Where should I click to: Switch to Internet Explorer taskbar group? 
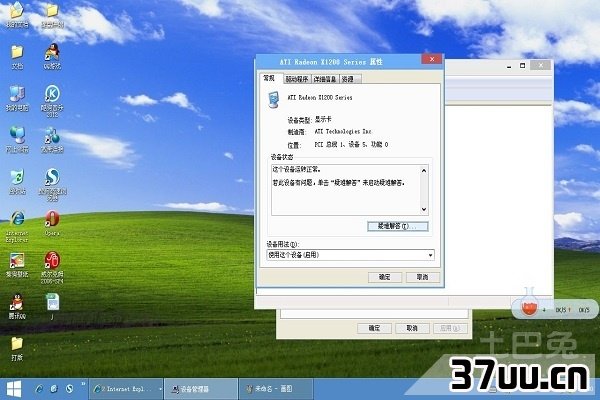[125, 389]
